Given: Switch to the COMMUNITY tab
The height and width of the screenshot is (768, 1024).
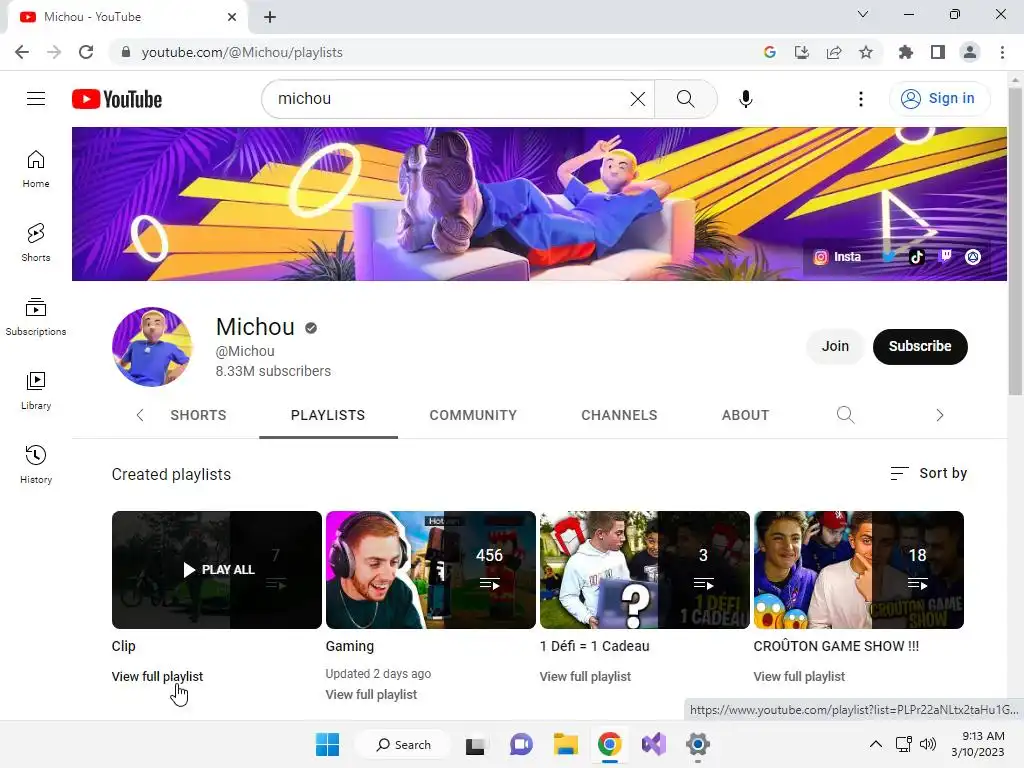Looking at the screenshot, I should tap(473, 415).
